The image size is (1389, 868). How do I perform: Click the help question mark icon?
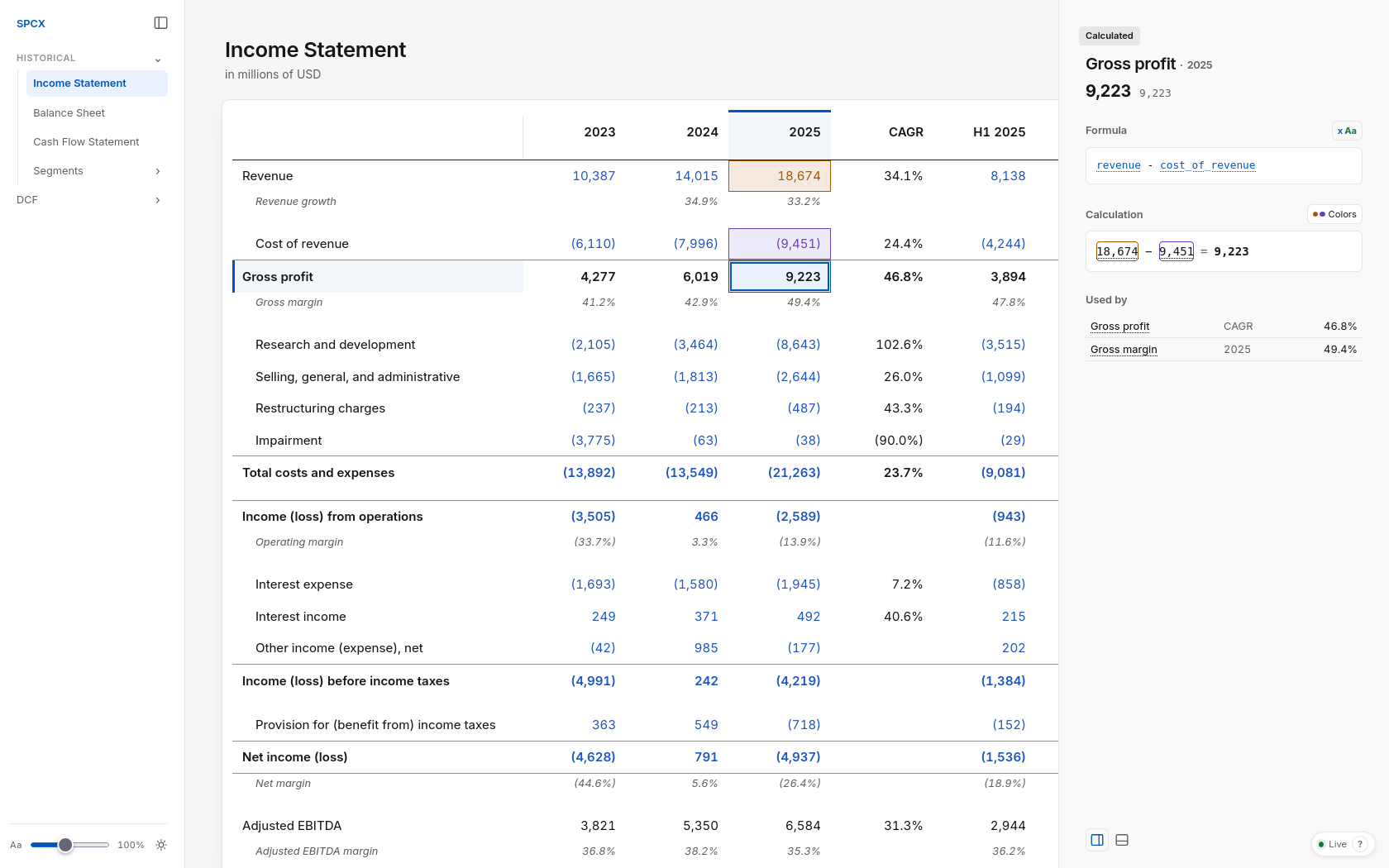1360,844
